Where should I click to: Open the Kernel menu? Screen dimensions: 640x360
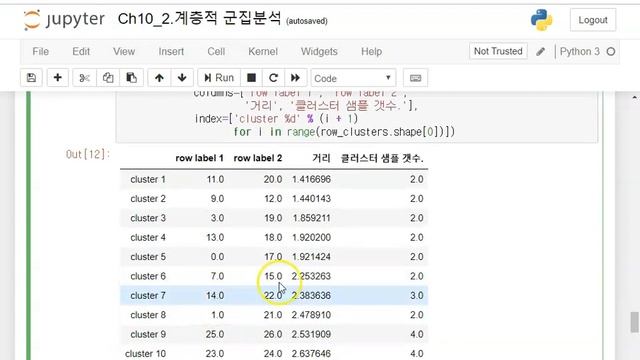coord(263,51)
